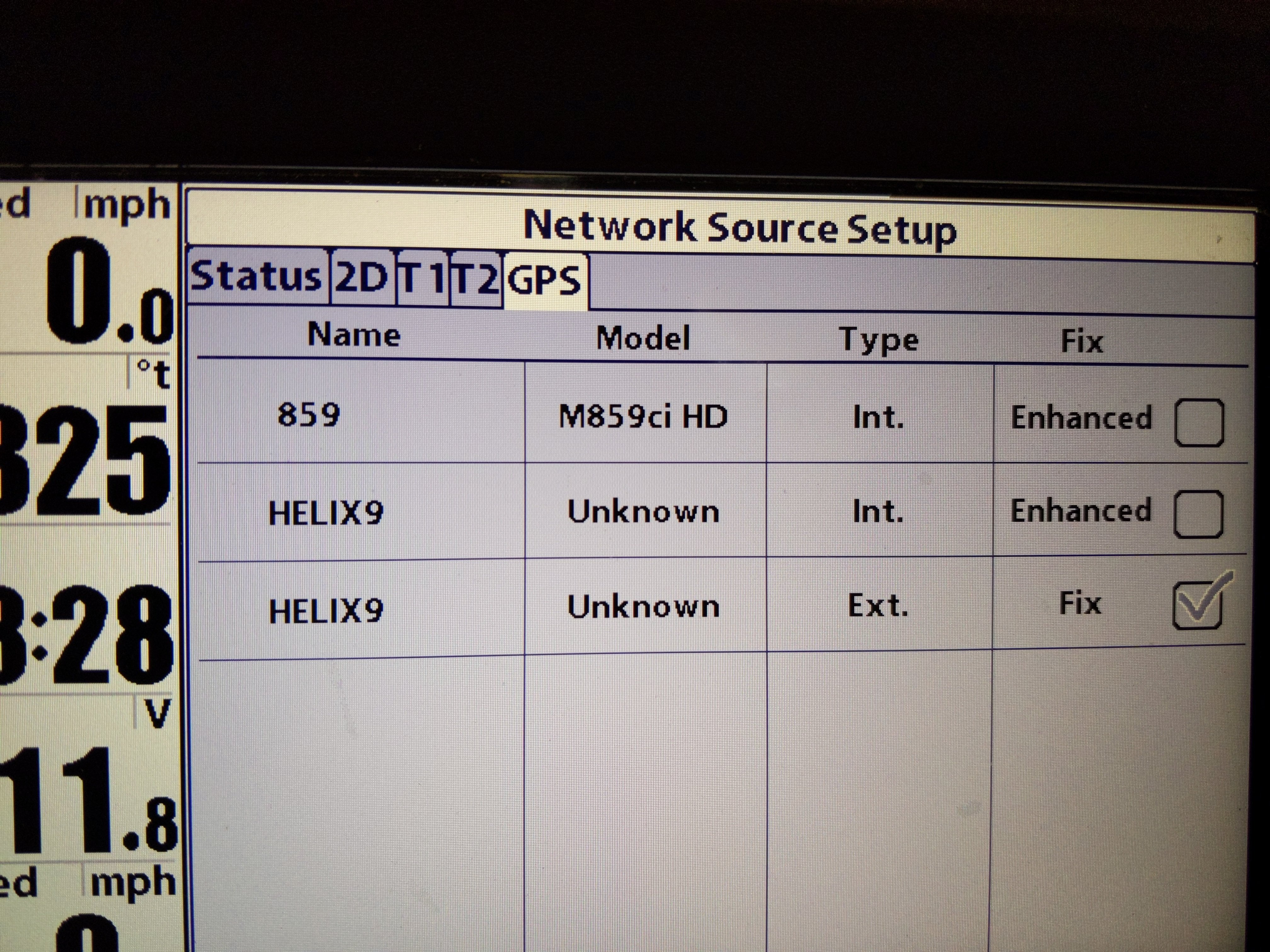This screenshot has width=1270, height=952.
Task: Click the Model column header
Action: [x=643, y=338]
